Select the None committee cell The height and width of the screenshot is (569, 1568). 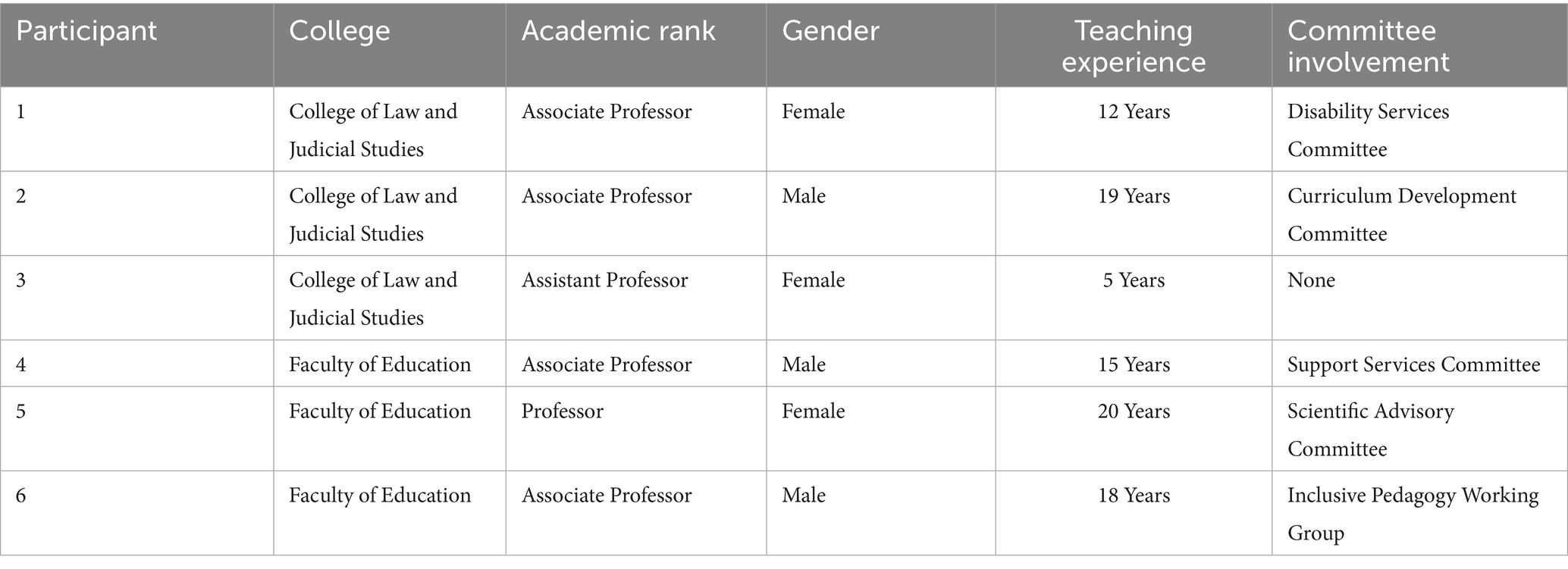point(1311,280)
